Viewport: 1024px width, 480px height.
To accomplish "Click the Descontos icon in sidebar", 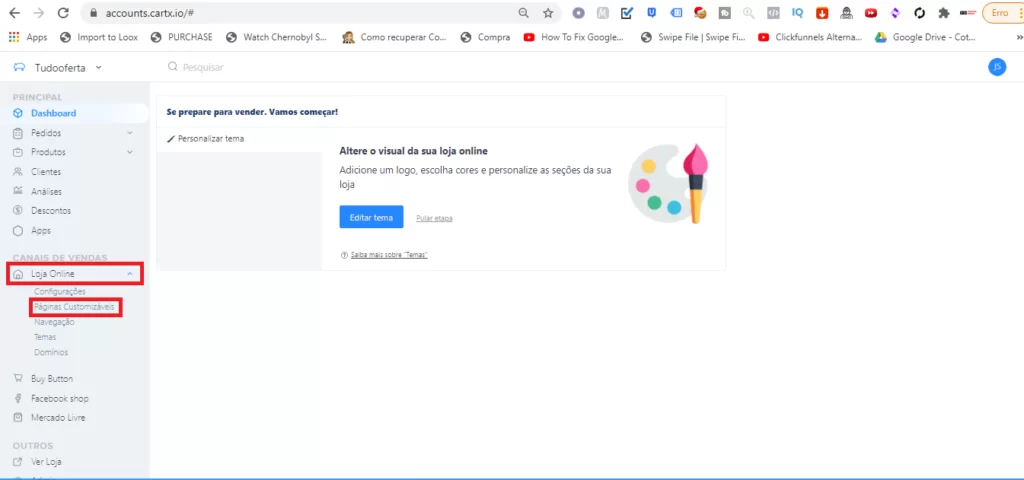I will click(18, 211).
